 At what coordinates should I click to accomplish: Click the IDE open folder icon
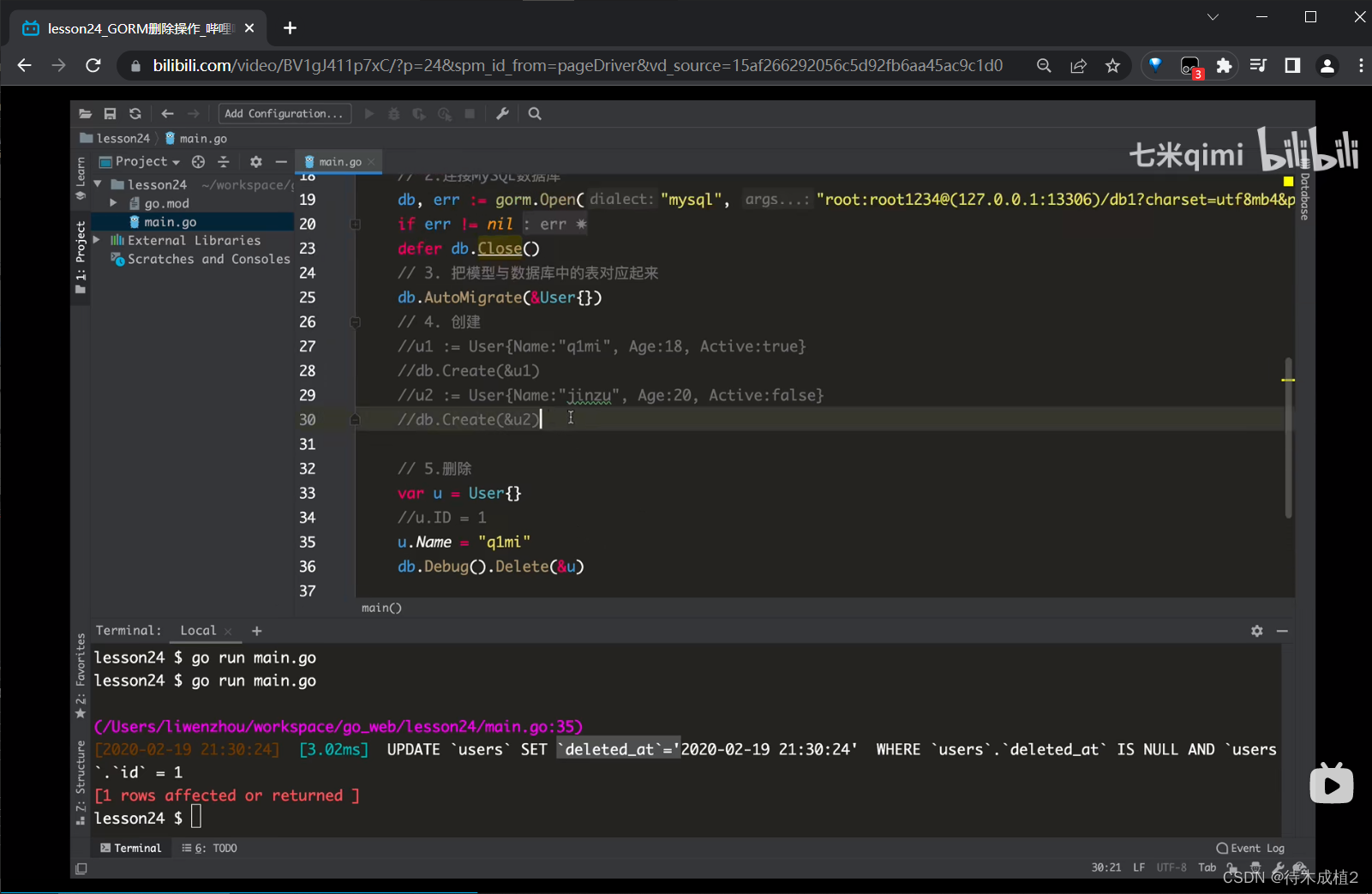point(85,113)
